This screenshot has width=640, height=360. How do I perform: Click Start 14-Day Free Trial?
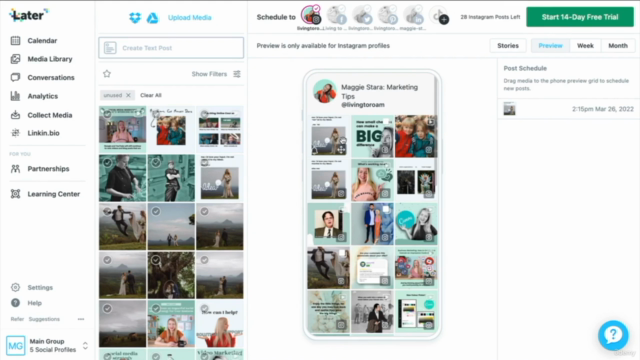tap(580, 17)
